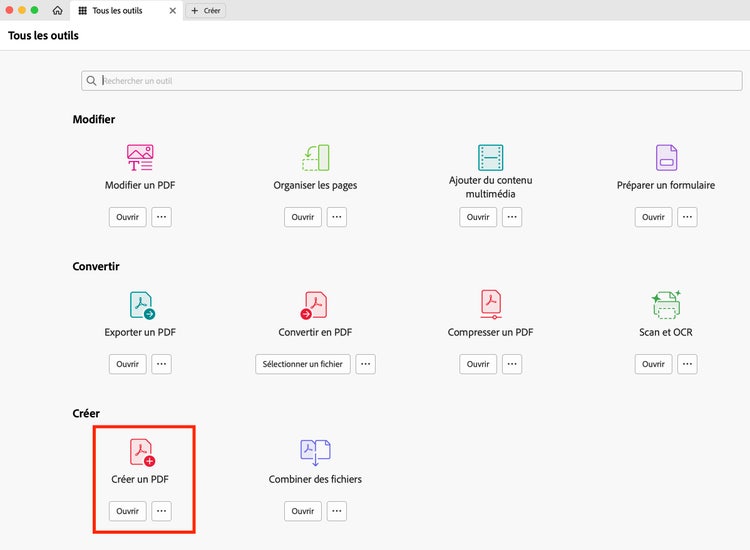The height and width of the screenshot is (550, 750).
Task: Click the Créer new tab button
Action: [x=206, y=11]
